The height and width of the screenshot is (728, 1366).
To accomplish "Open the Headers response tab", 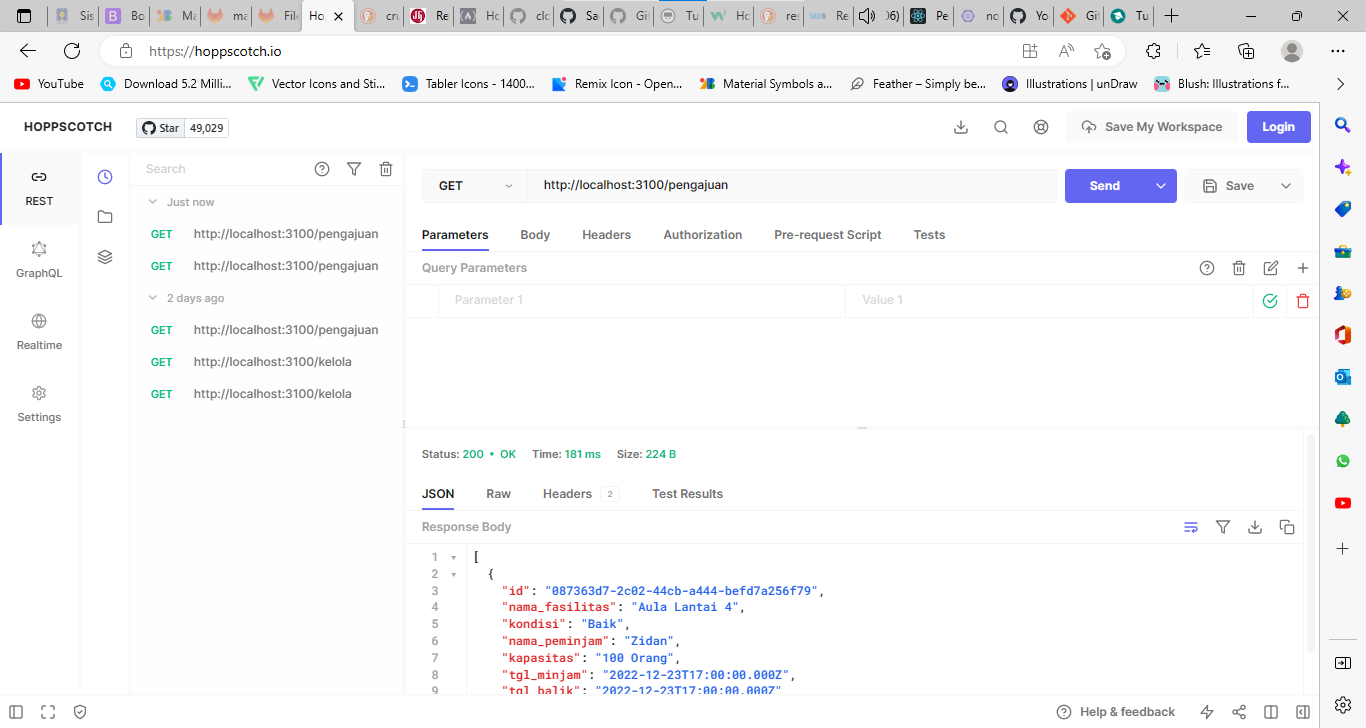I will click(x=568, y=493).
